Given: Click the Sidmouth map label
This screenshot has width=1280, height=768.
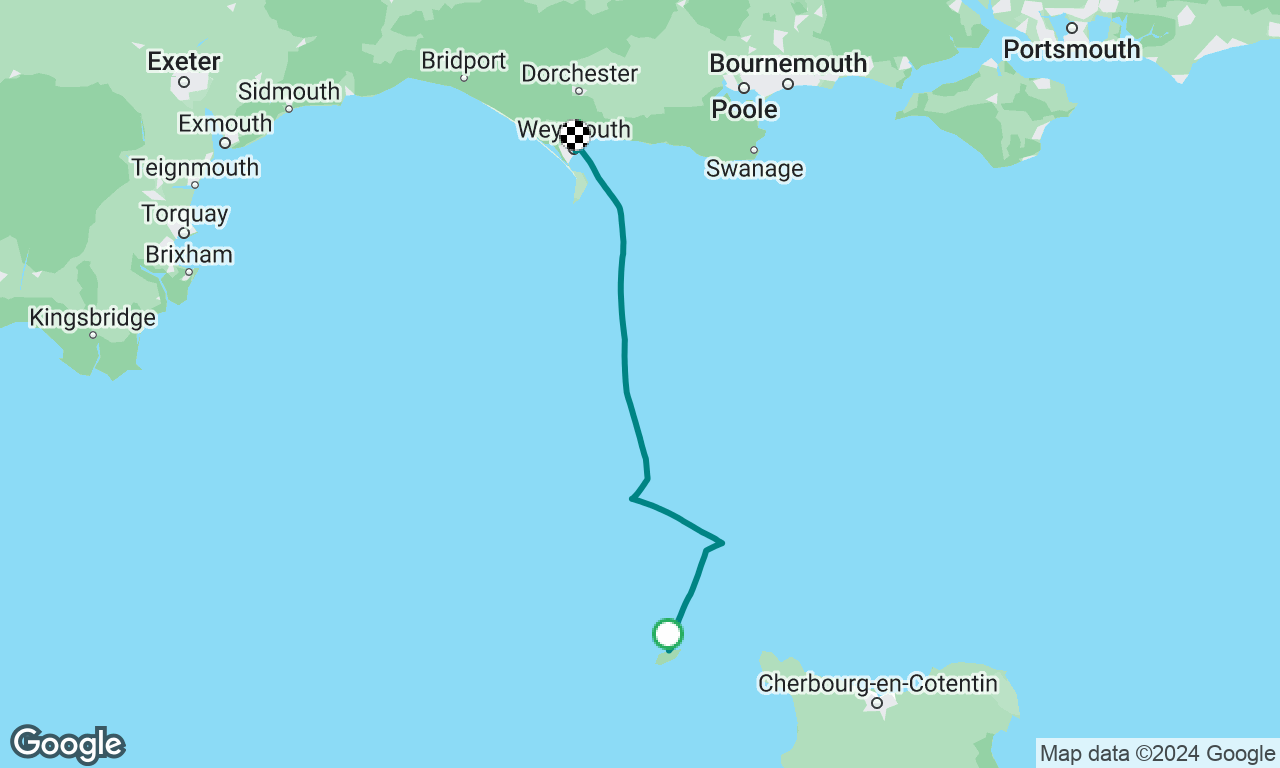Looking at the screenshot, I should coord(289,91).
